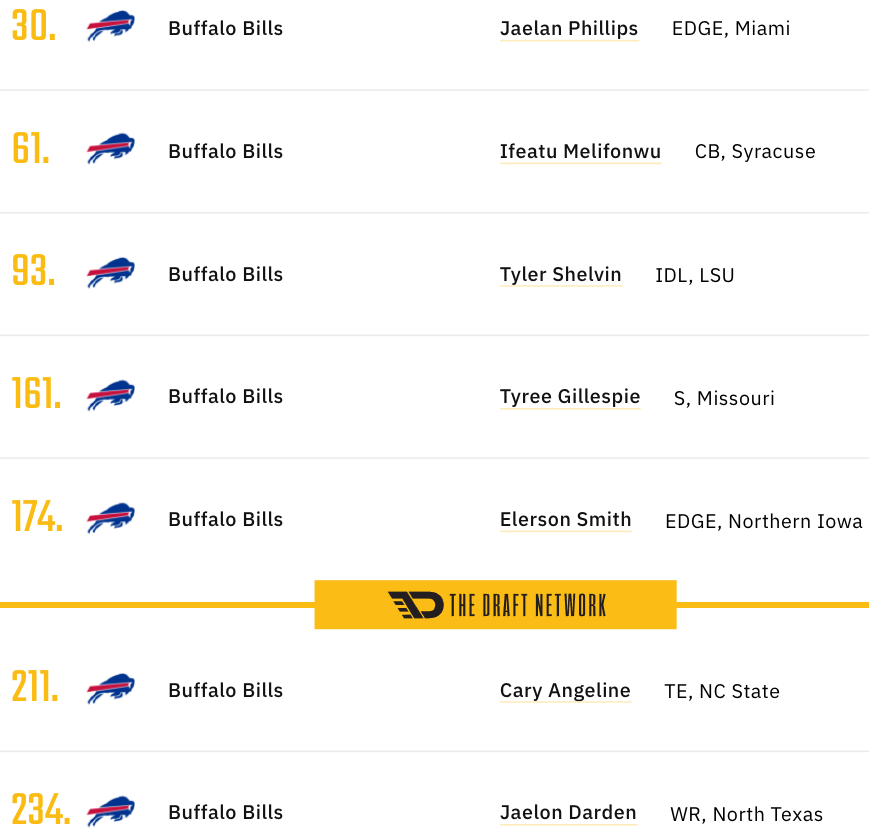This screenshot has height=835, width=869.
Task: Click the Bills logo beside pick 211
Action: tap(111, 689)
